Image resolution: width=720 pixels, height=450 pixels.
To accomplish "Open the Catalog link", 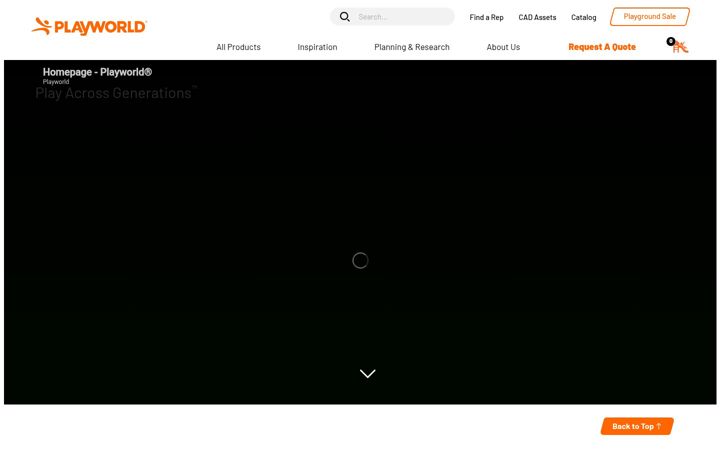I will pos(584,17).
